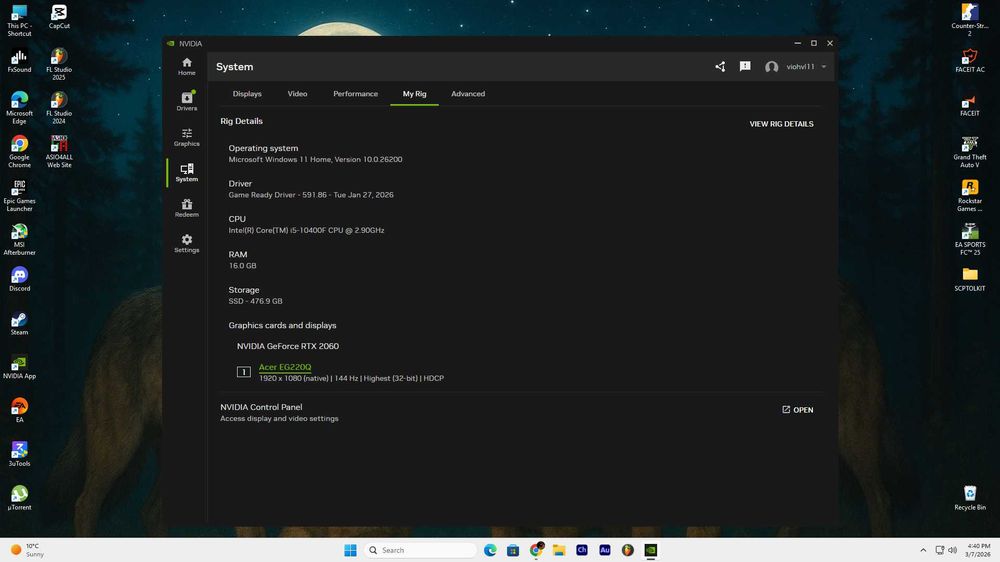Open 3uTools desktop icon
The height and width of the screenshot is (562, 1000).
pyautogui.click(x=19, y=454)
